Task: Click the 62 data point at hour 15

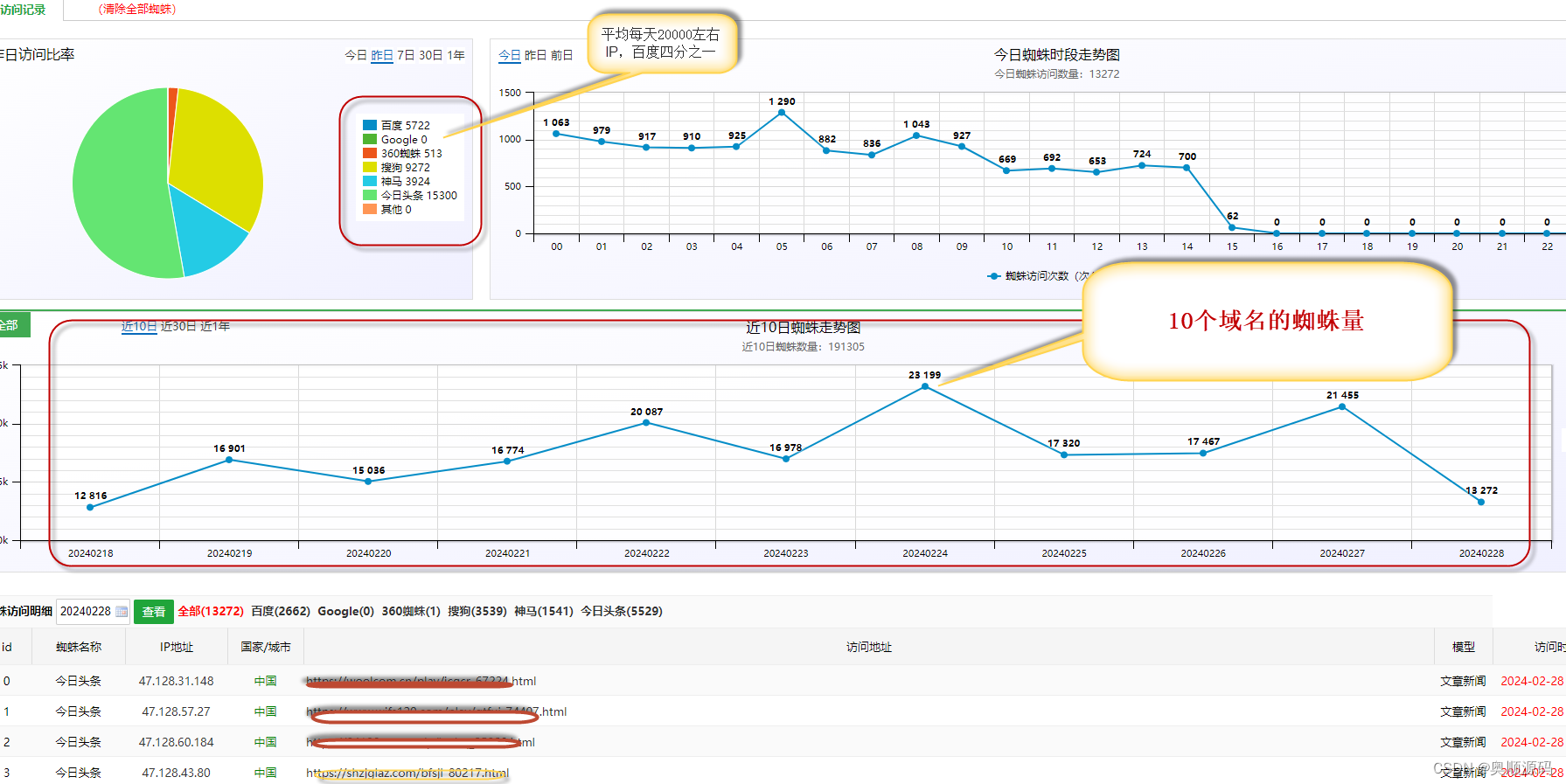Action: point(1232,227)
